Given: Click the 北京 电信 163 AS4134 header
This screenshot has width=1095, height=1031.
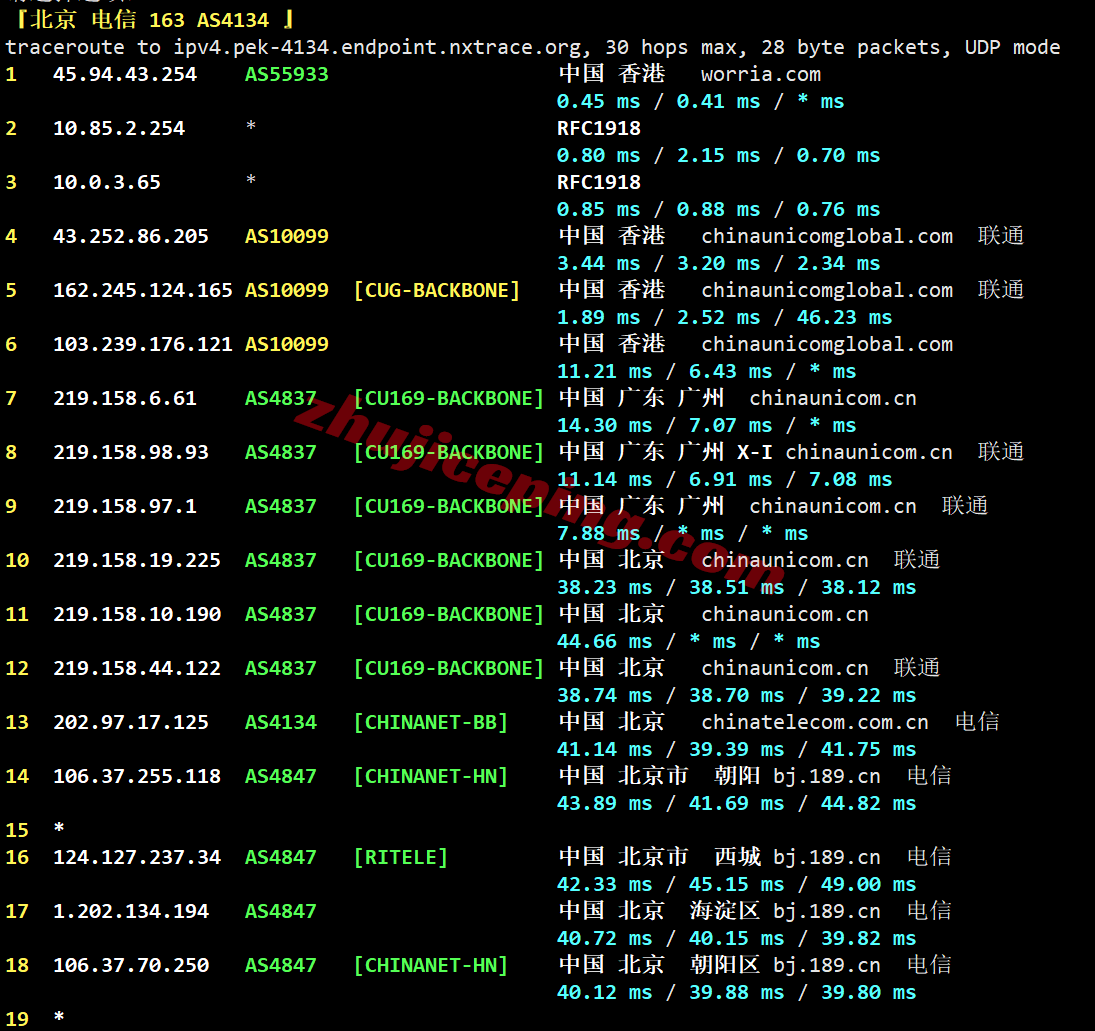Looking at the screenshot, I should click(153, 20).
